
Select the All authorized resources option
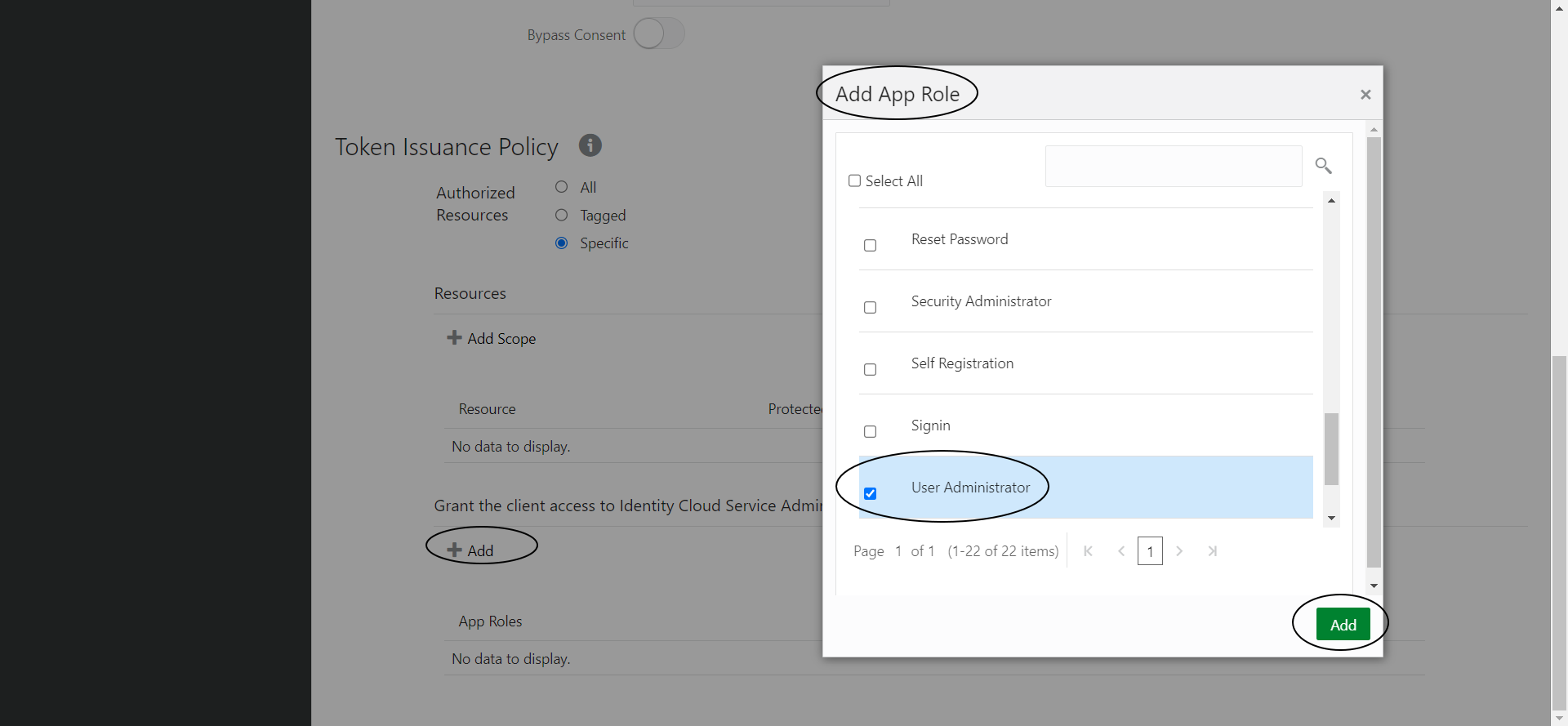561,187
